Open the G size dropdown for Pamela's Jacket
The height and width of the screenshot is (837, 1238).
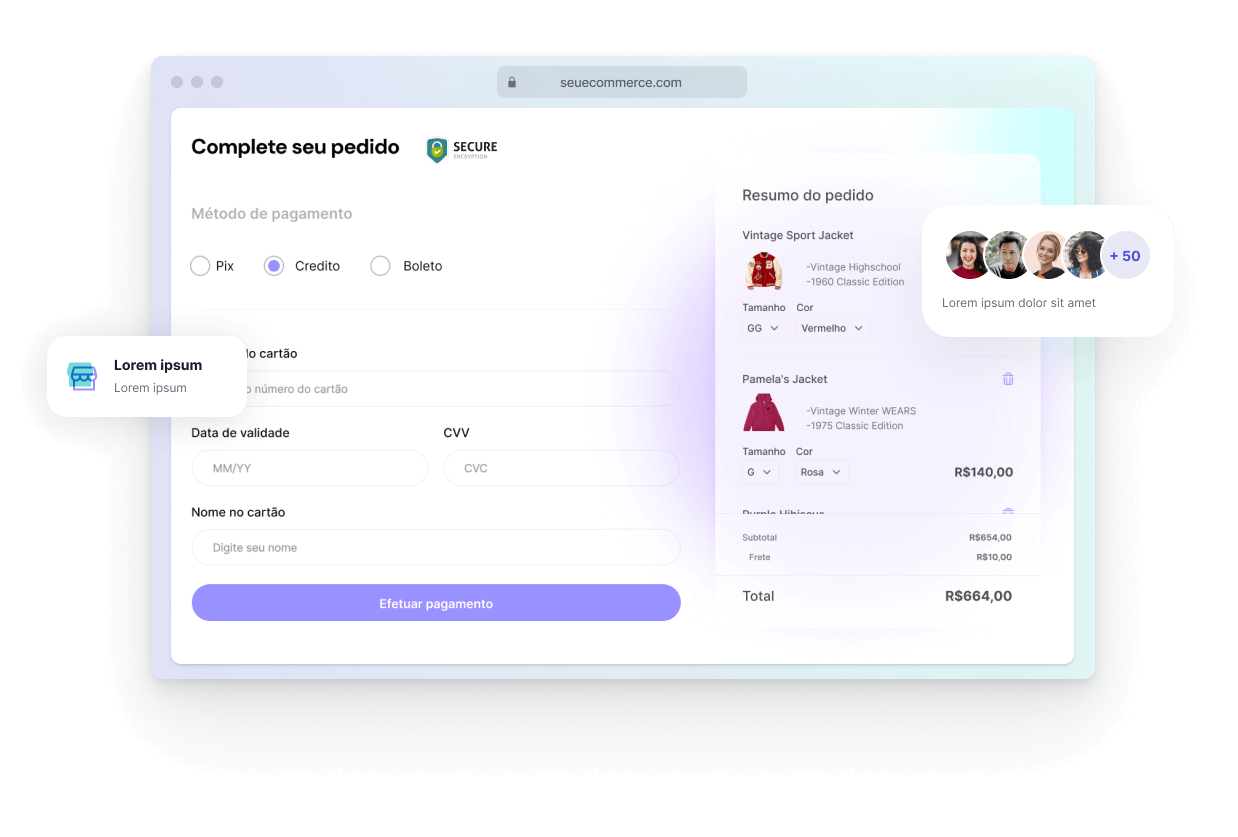(760, 472)
